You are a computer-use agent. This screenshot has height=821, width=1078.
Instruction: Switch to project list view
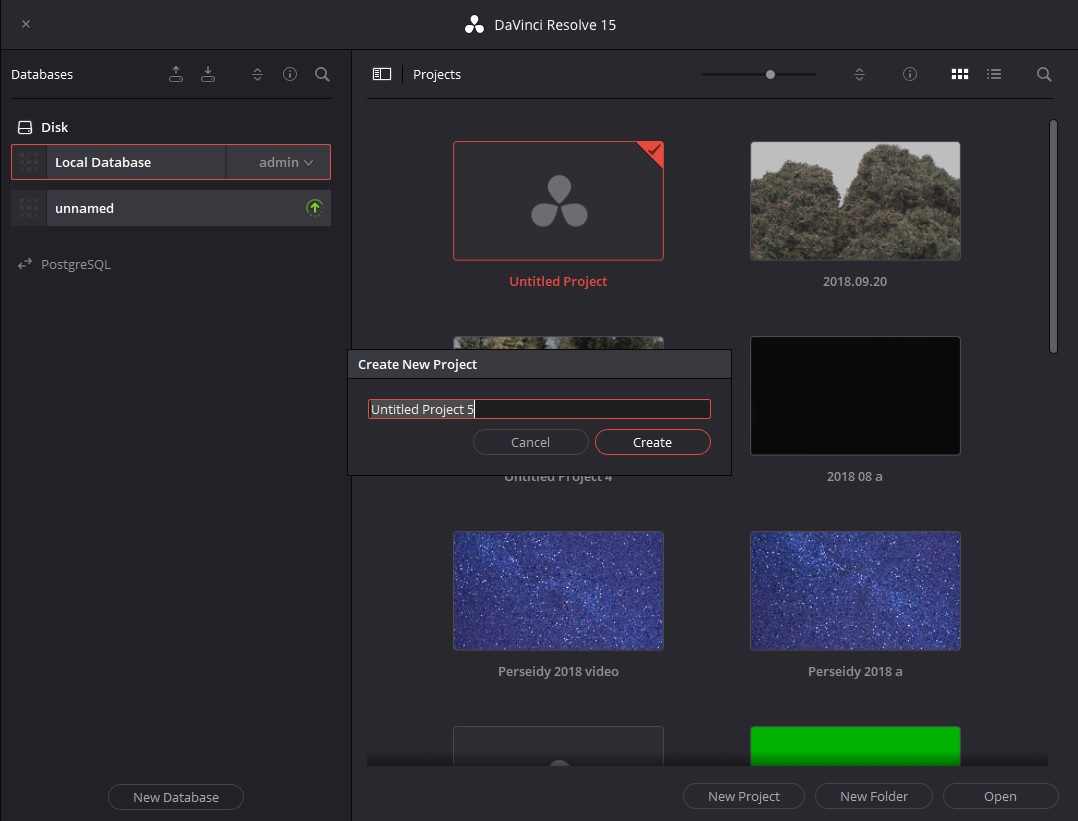[x=994, y=74]
